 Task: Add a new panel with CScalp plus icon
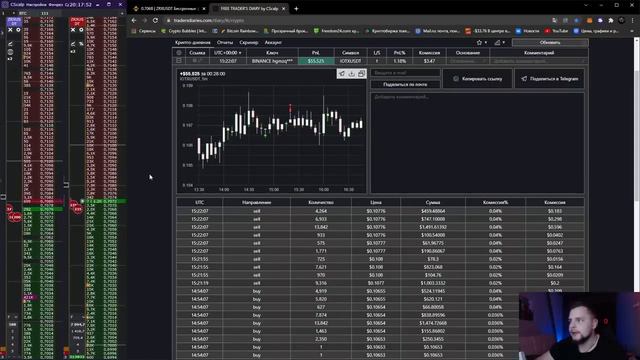click(122, 13)
